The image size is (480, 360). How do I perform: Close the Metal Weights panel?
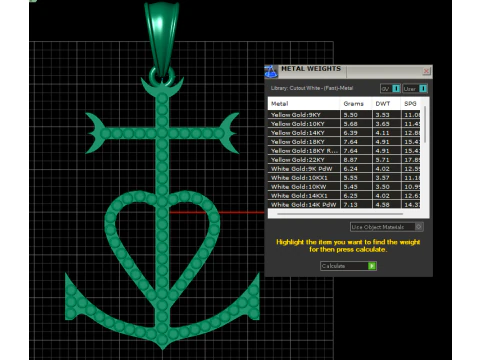[426, 71]
